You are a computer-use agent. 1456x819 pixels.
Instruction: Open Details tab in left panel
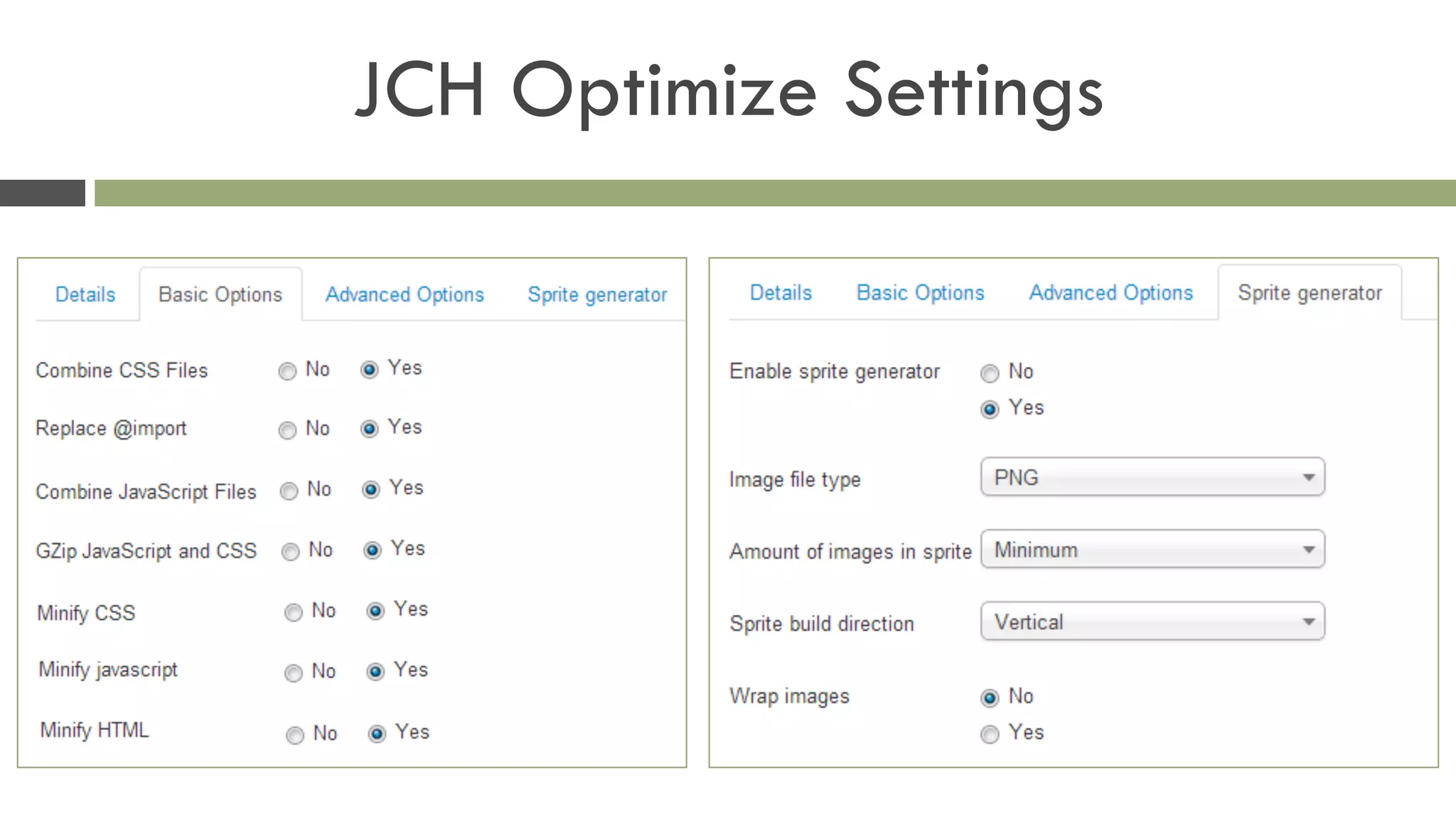click(85, 294)
